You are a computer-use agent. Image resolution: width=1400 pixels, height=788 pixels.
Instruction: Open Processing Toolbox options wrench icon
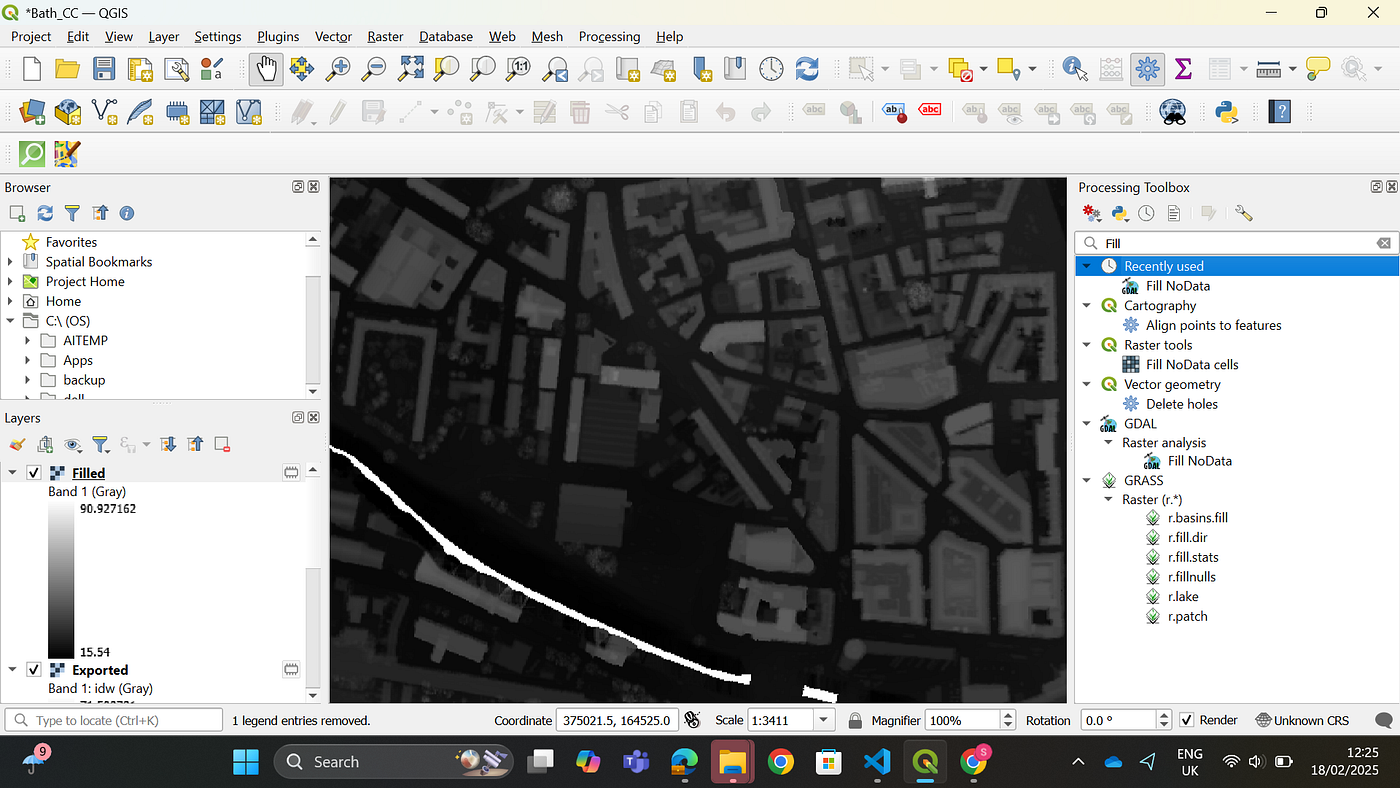point(1244,213)
